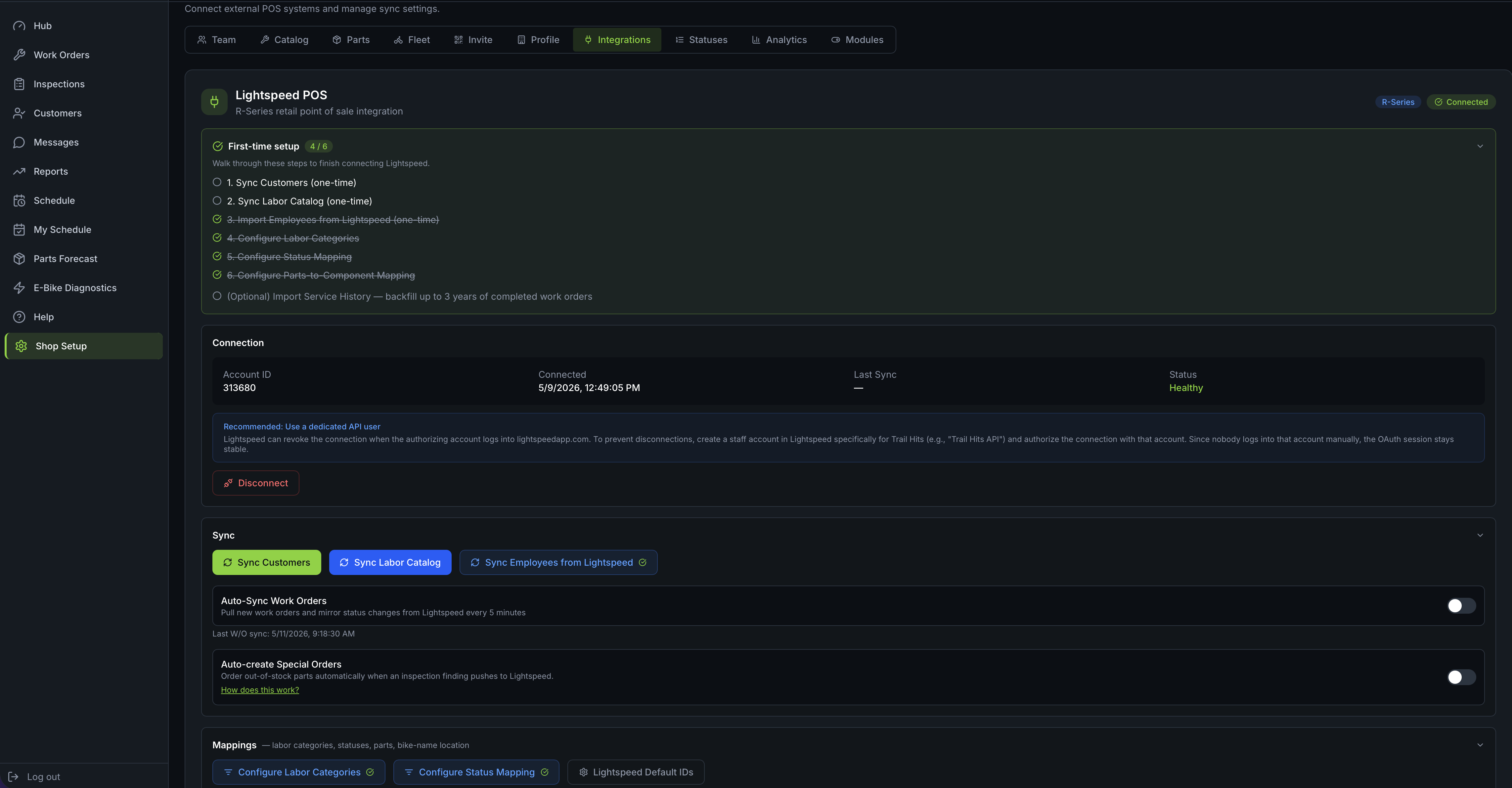Toggle Auto-Sync Work Orders switch
The width and height of the screenshot is (1512, 788).
coord(1461,605)
